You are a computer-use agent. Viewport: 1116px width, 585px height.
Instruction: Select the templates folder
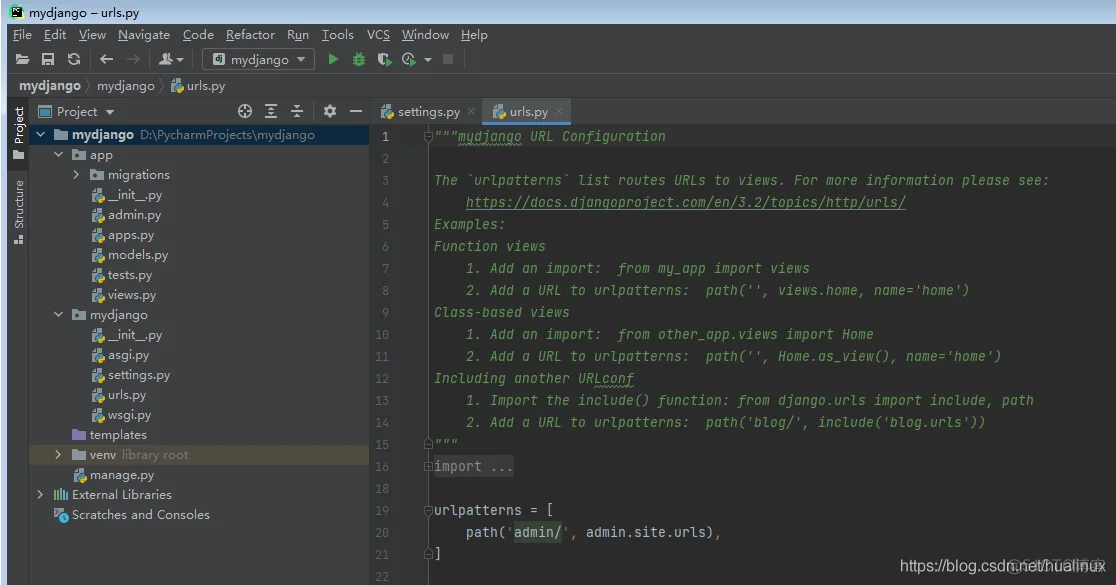coord(110,435)
